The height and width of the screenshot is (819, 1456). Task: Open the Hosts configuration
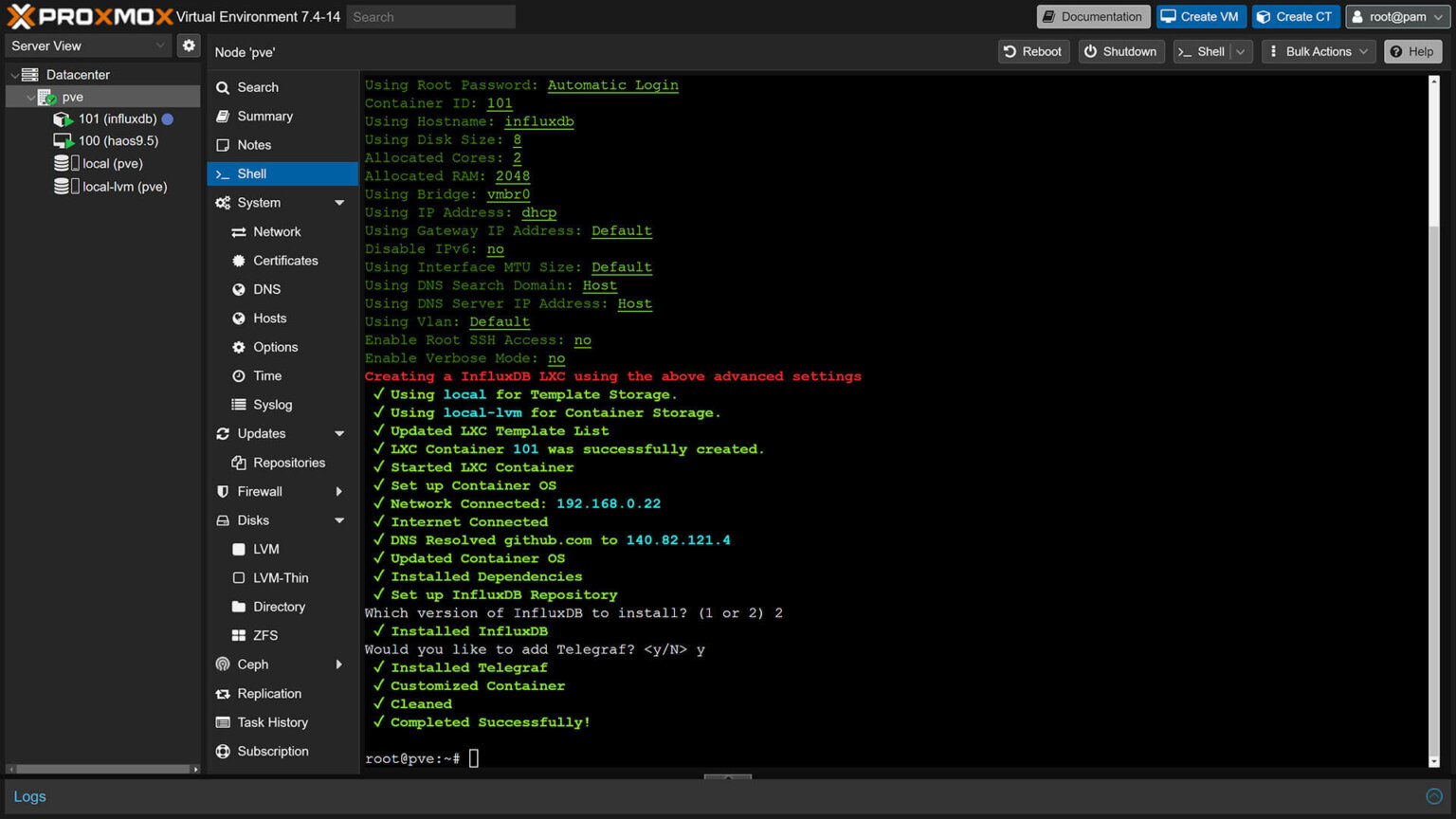pos(268,318)
